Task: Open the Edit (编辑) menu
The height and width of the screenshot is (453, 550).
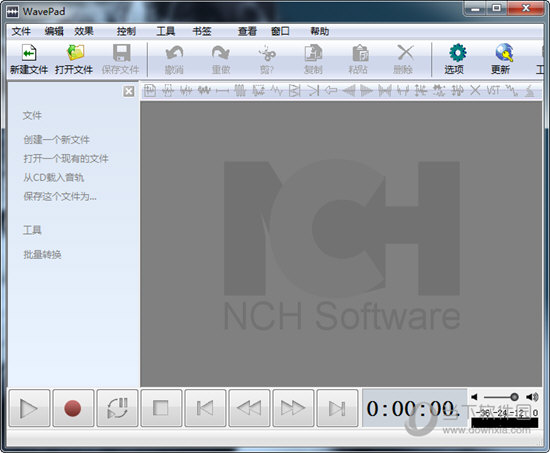Action: tap(54, 32)
